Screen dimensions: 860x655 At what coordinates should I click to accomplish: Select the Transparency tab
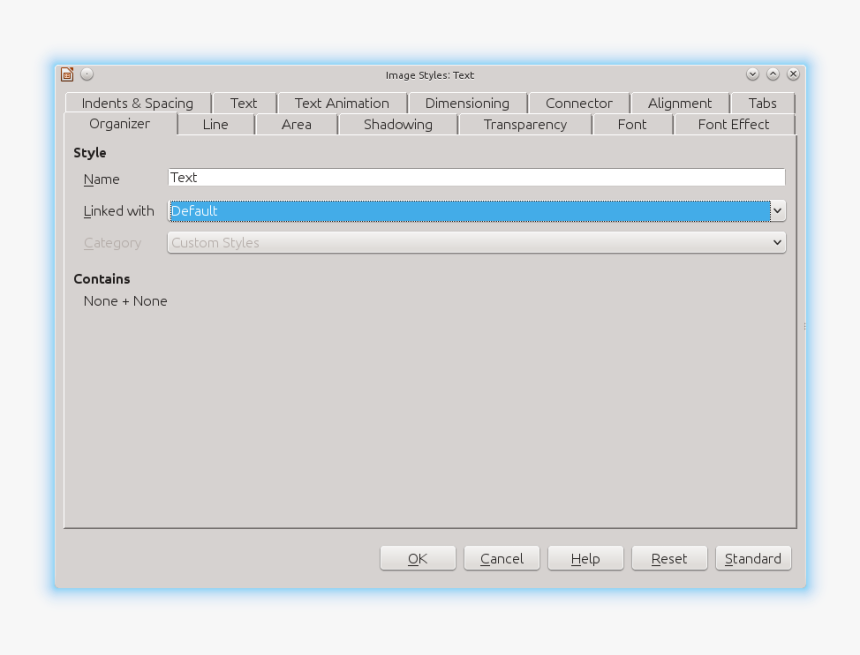[524, 125]
